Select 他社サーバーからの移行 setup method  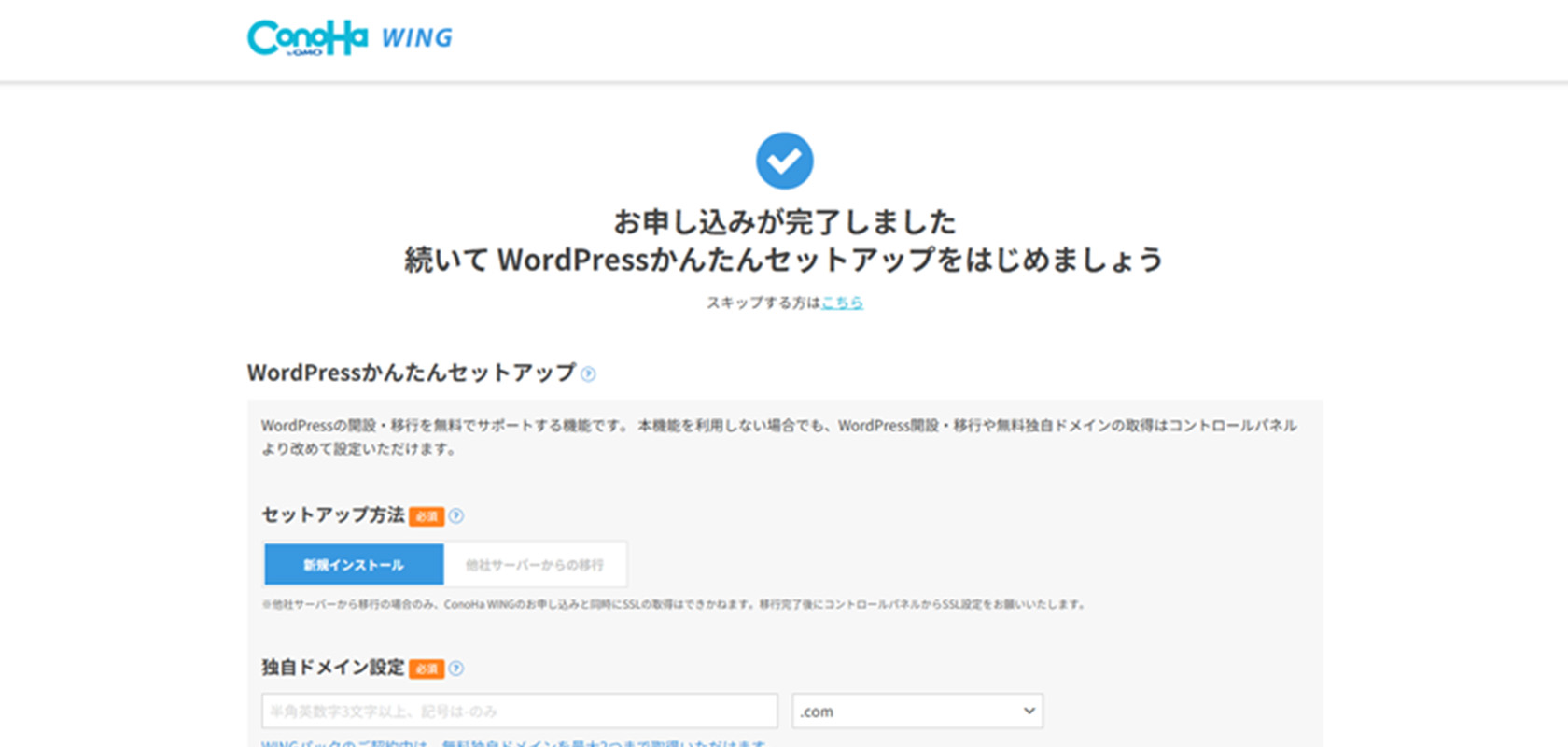coord(535,565)
